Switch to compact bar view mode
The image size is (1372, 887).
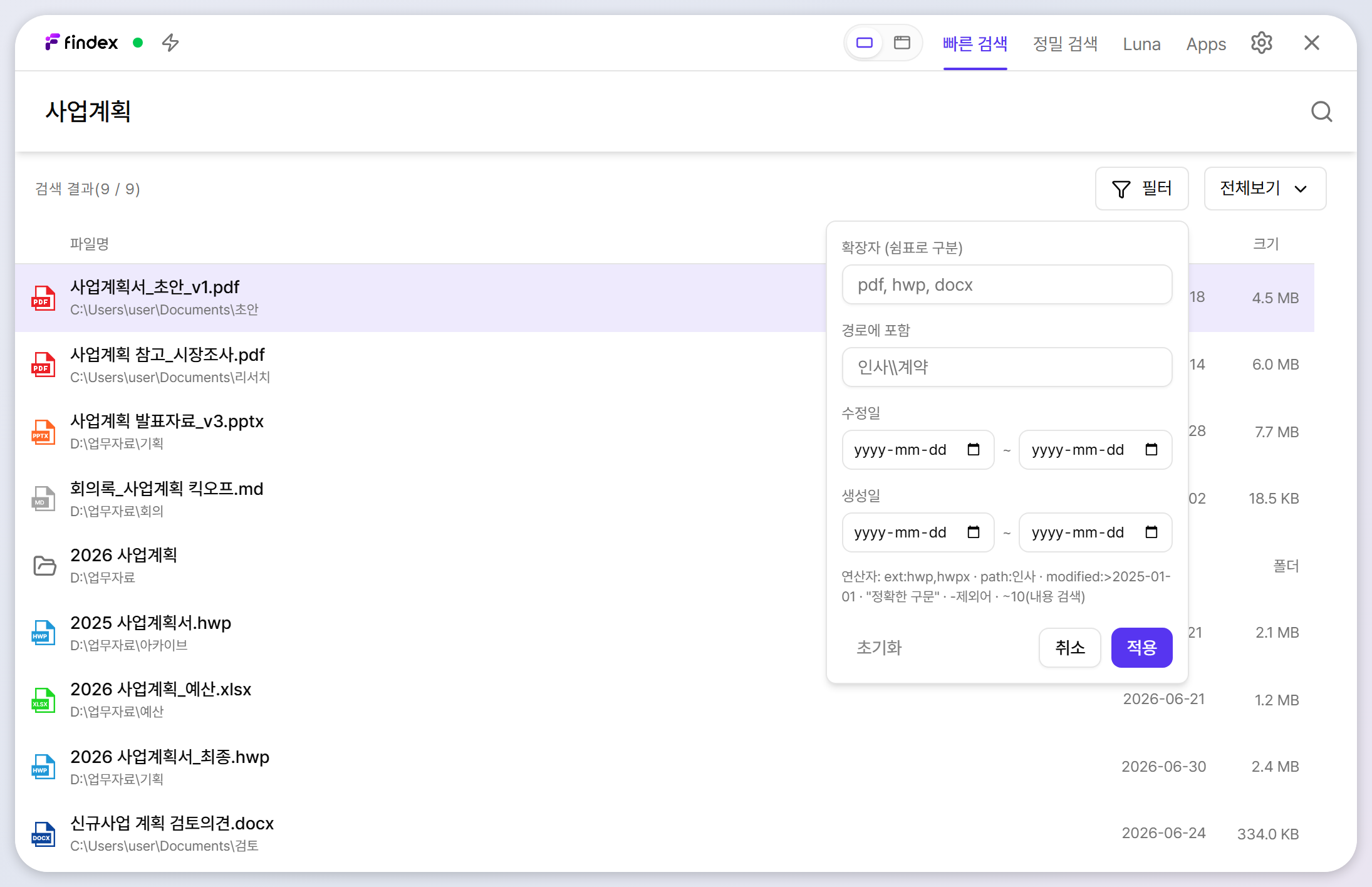[865, 43]
